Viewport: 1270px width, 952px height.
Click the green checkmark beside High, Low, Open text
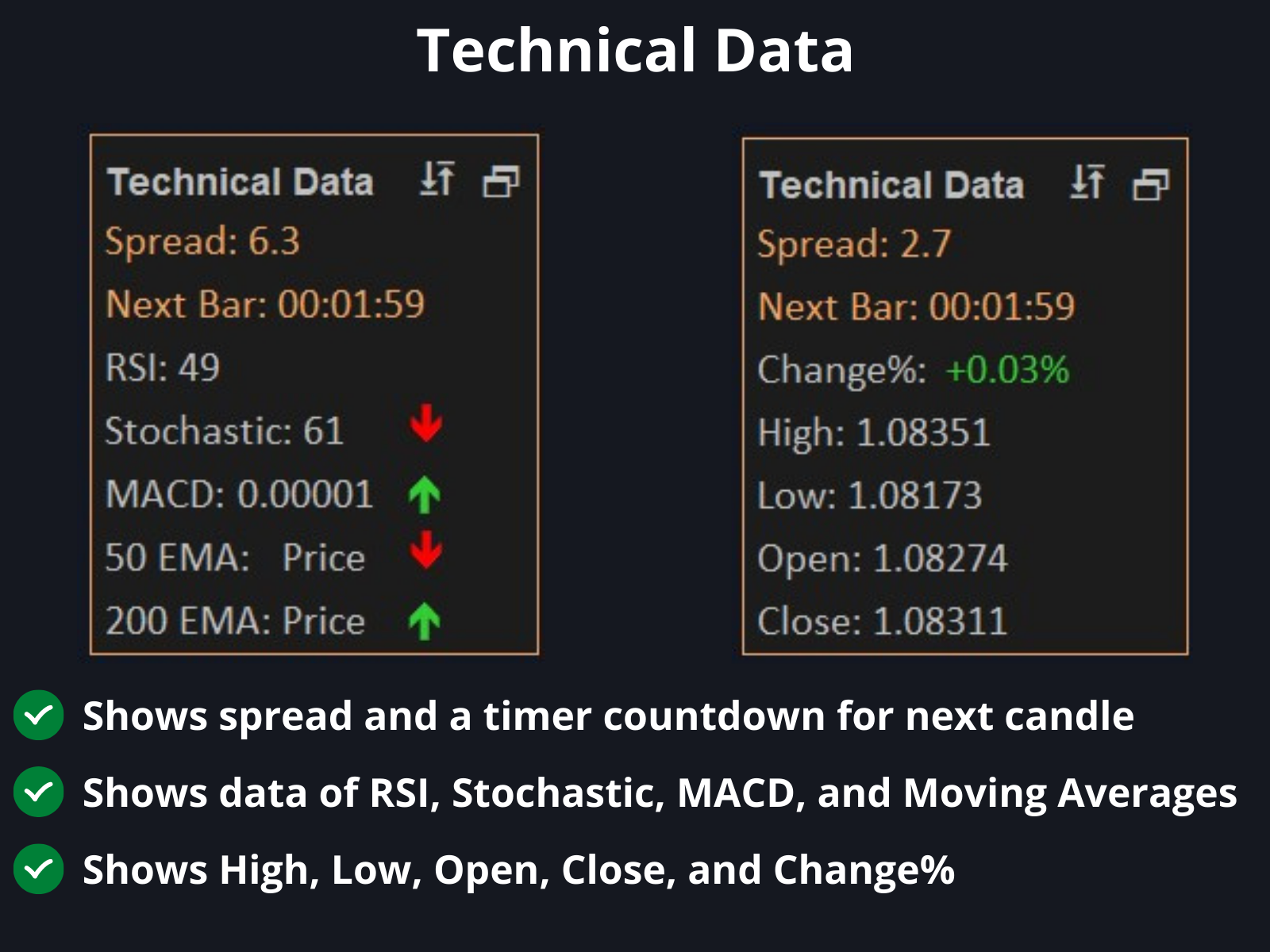(38, 869)
